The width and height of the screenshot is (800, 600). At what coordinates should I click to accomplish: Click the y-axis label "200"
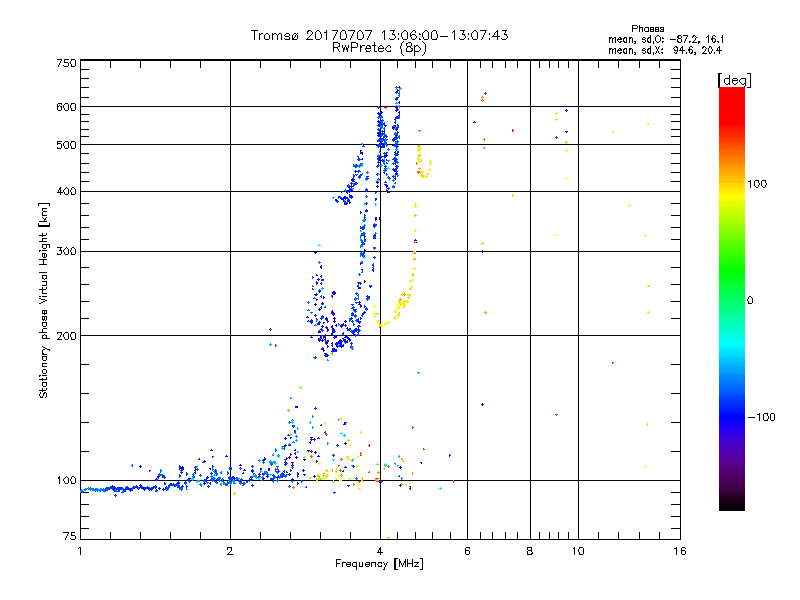[66, 336]
